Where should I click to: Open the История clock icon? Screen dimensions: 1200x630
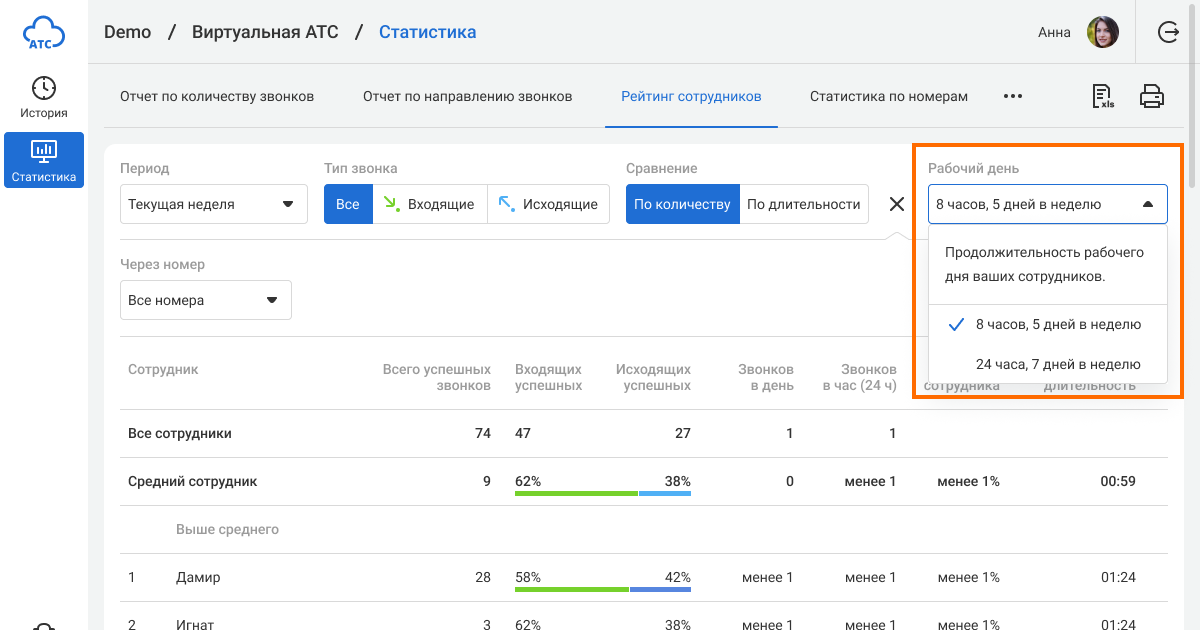pyautogui.click(x=44, y=88)
